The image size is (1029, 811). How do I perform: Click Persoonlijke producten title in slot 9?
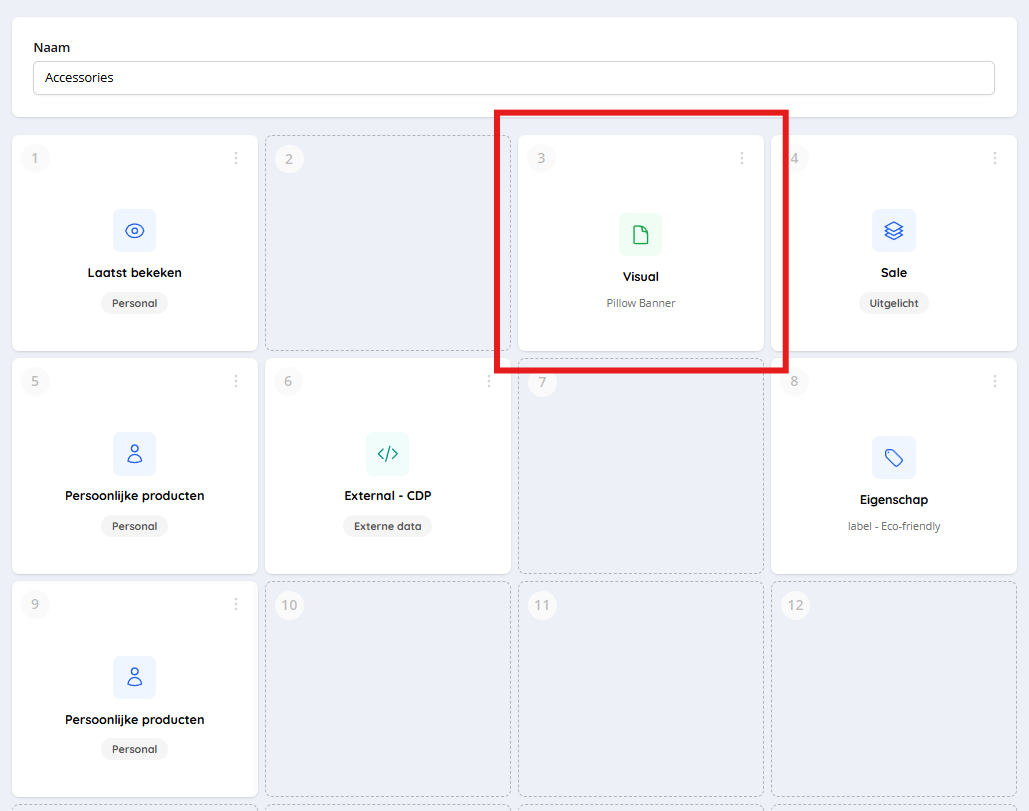[135, 720]
